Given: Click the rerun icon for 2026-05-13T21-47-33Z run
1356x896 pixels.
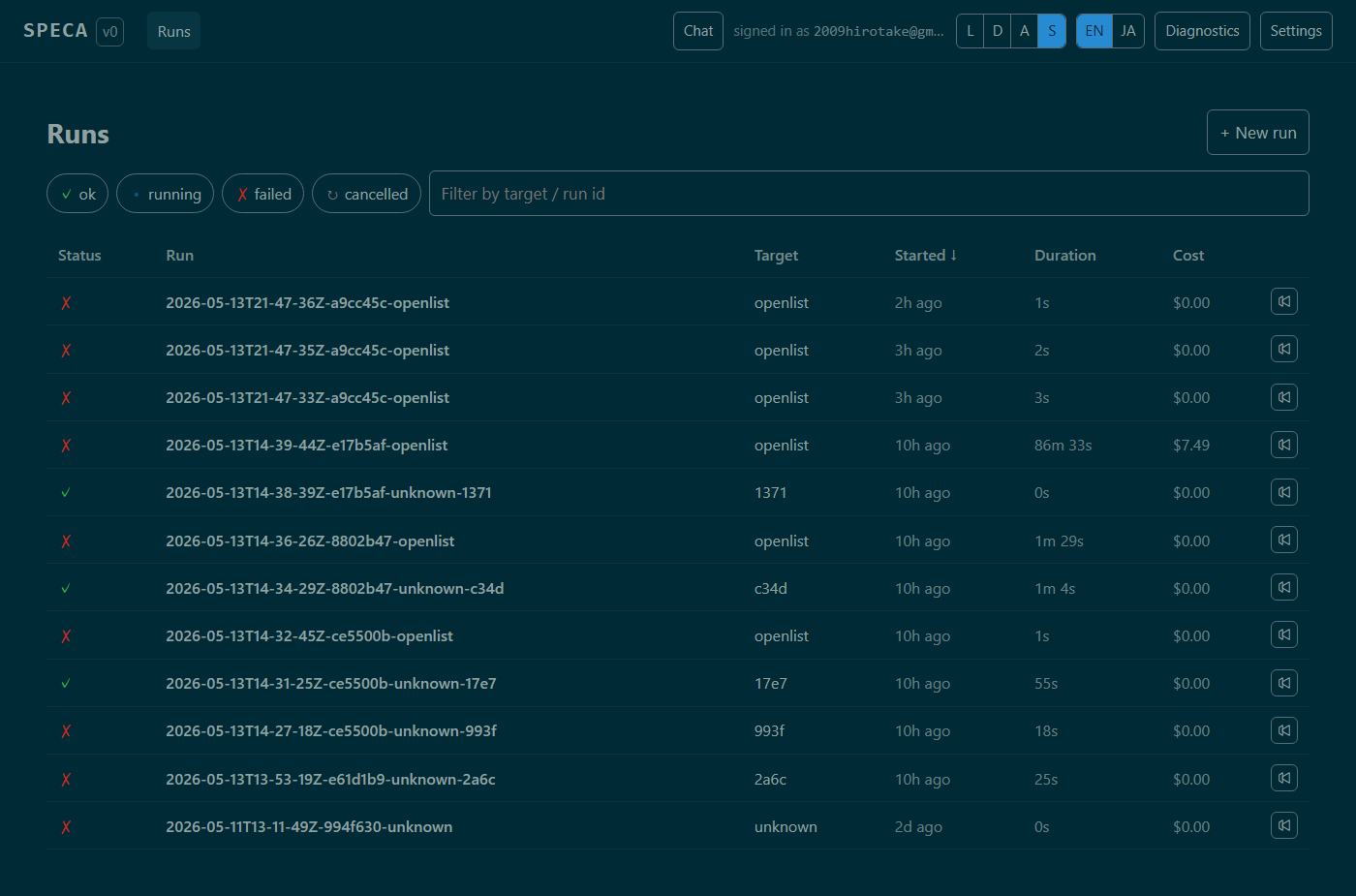Looking at the screenshot, I should 1284,397.
